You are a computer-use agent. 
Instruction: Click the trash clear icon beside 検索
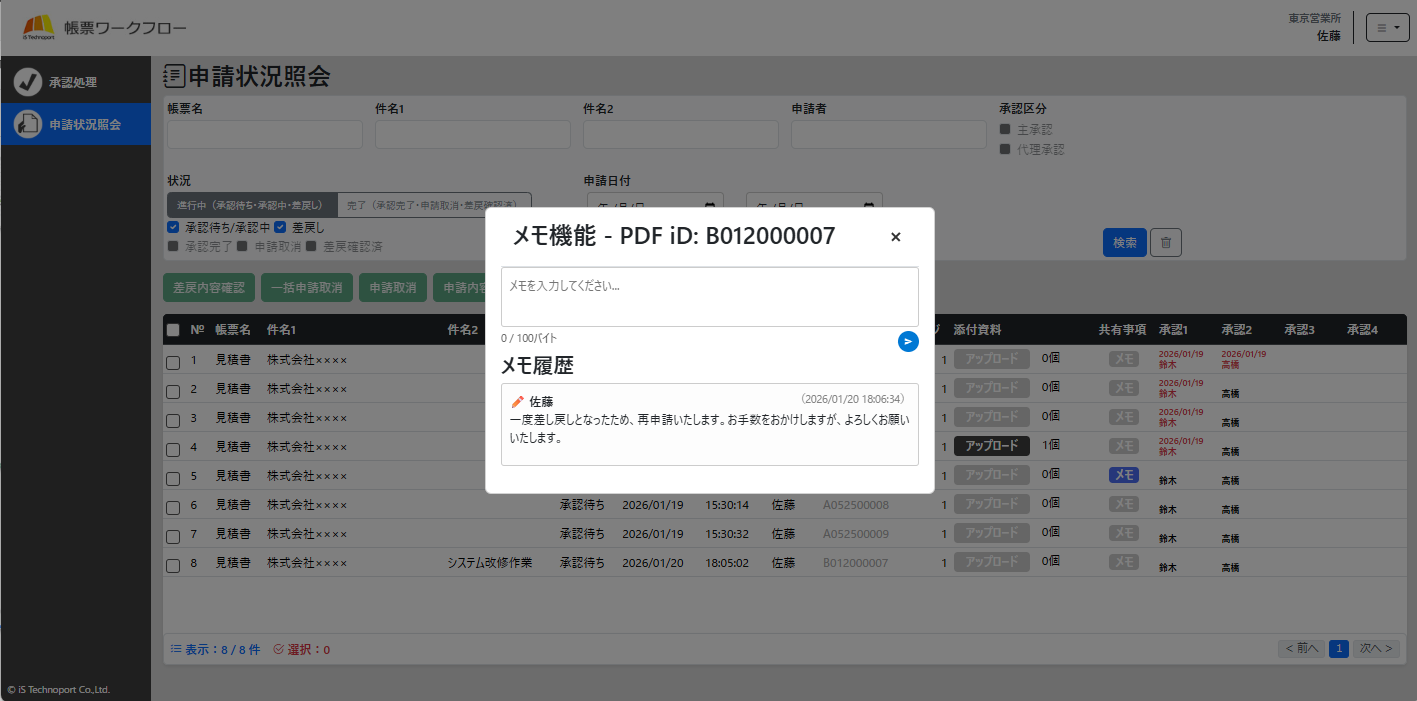pyautogui.click(x=1166, y=242)
